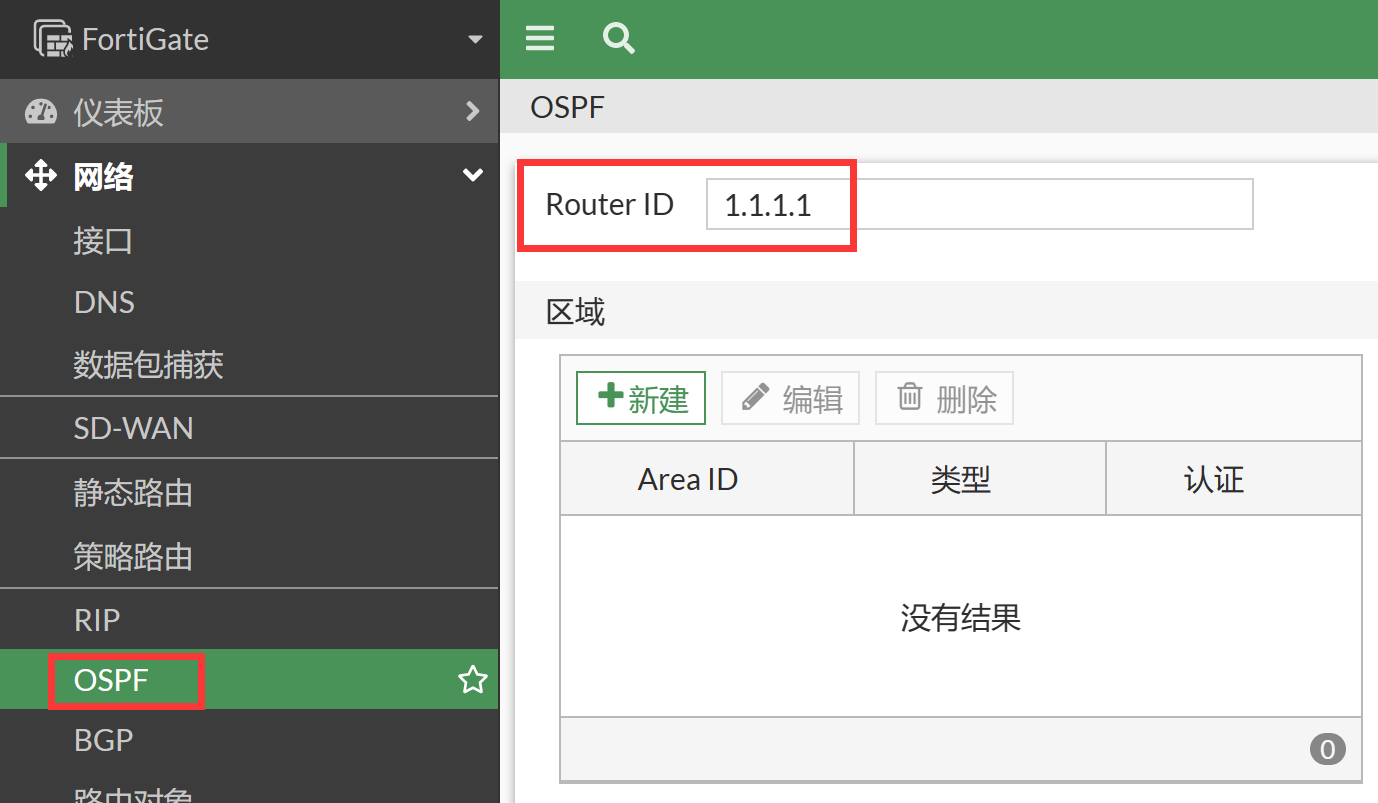Open the hamburger menu in the top bar
This screenshot has height=803, width=1378.
[x=539, y=39]
